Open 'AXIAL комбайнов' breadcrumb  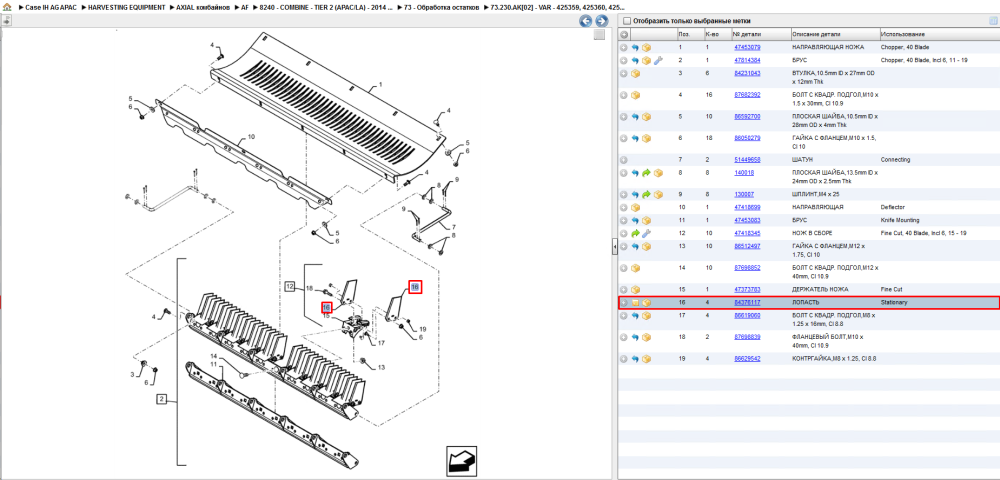[203, 8]
